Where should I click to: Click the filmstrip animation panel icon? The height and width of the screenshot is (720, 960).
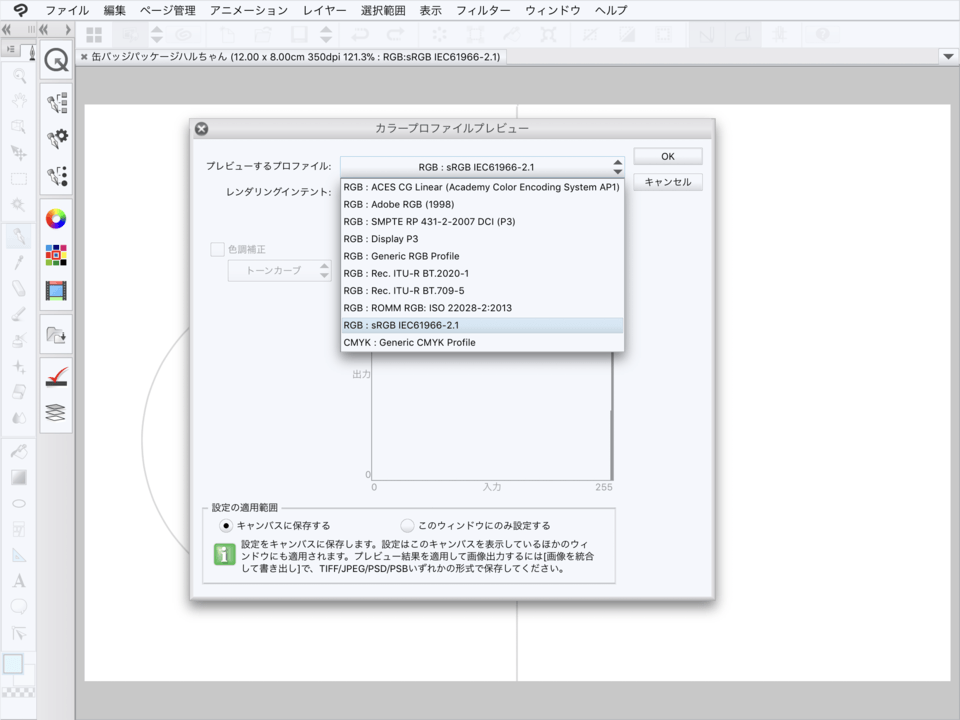(x=56, y=292)
